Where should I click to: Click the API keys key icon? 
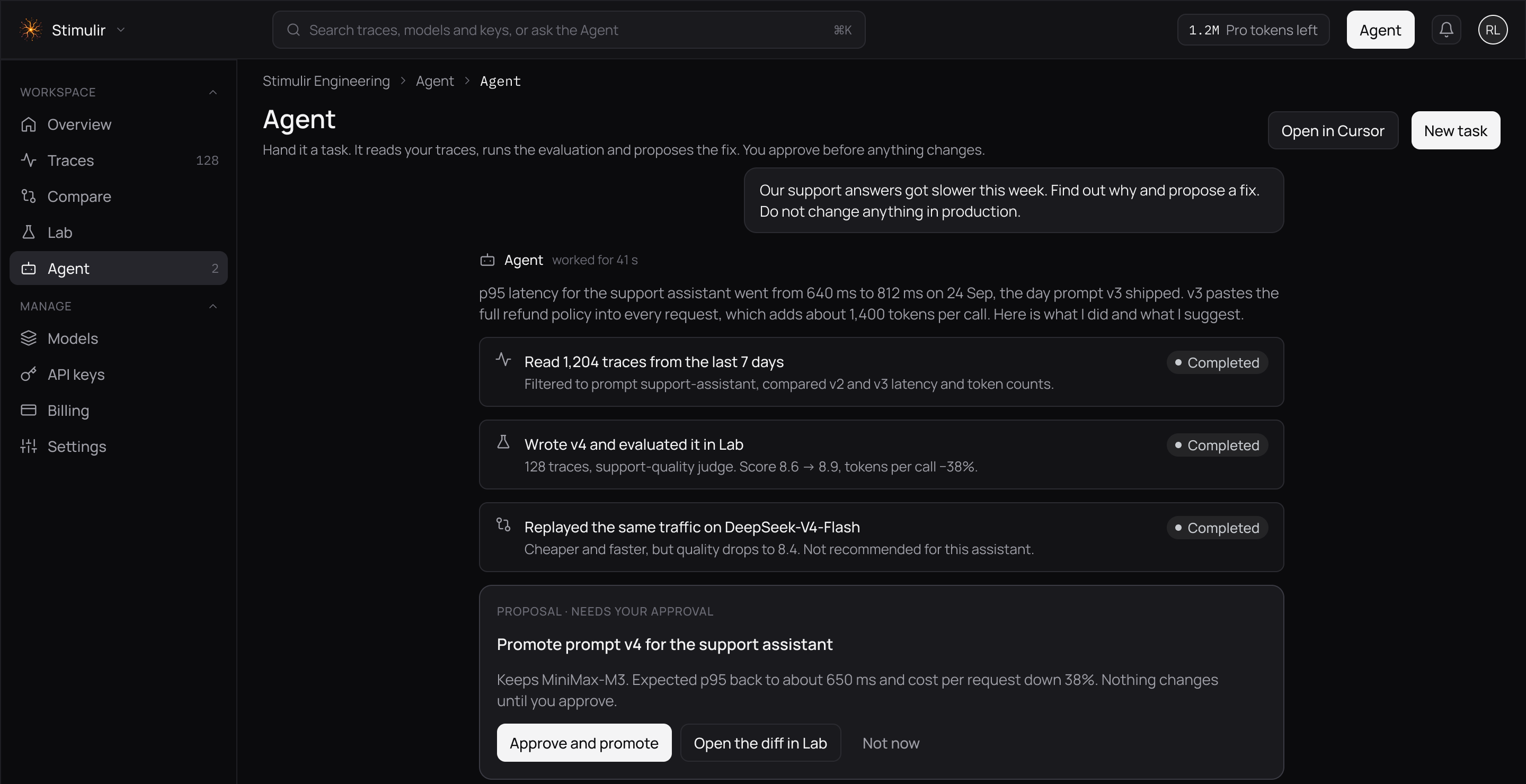[x=29, y=374]
